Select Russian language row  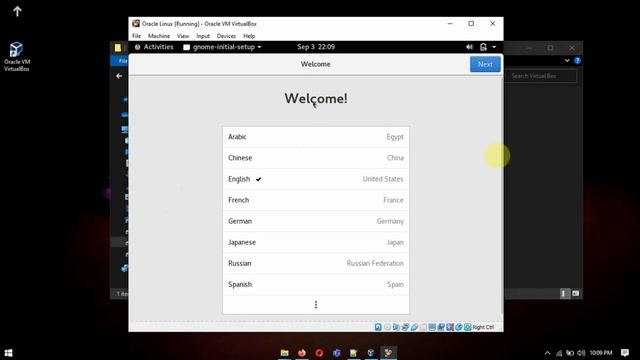(x=316, y=263)
